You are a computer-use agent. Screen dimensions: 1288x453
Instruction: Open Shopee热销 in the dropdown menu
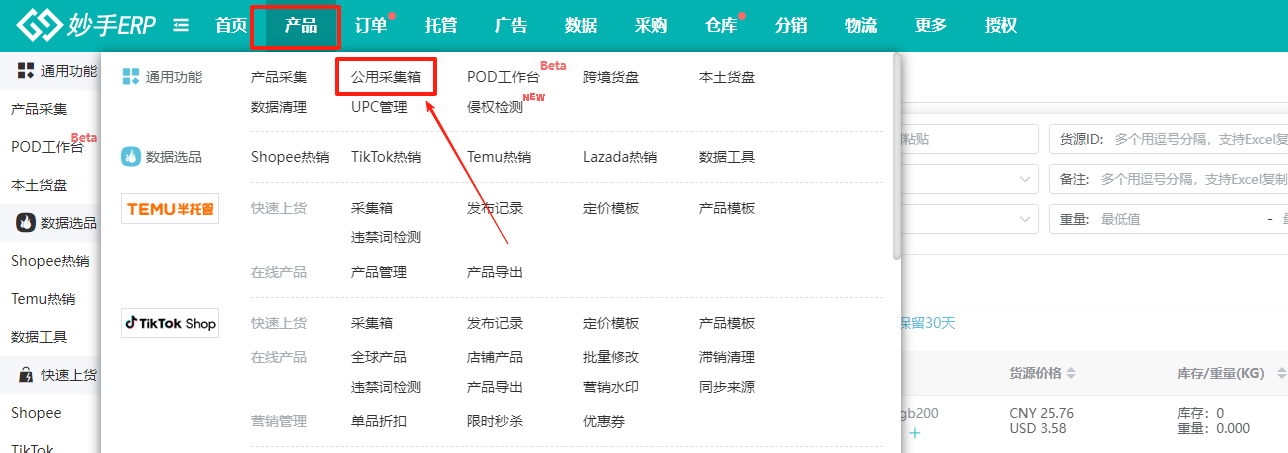click(x=290, y=157)
